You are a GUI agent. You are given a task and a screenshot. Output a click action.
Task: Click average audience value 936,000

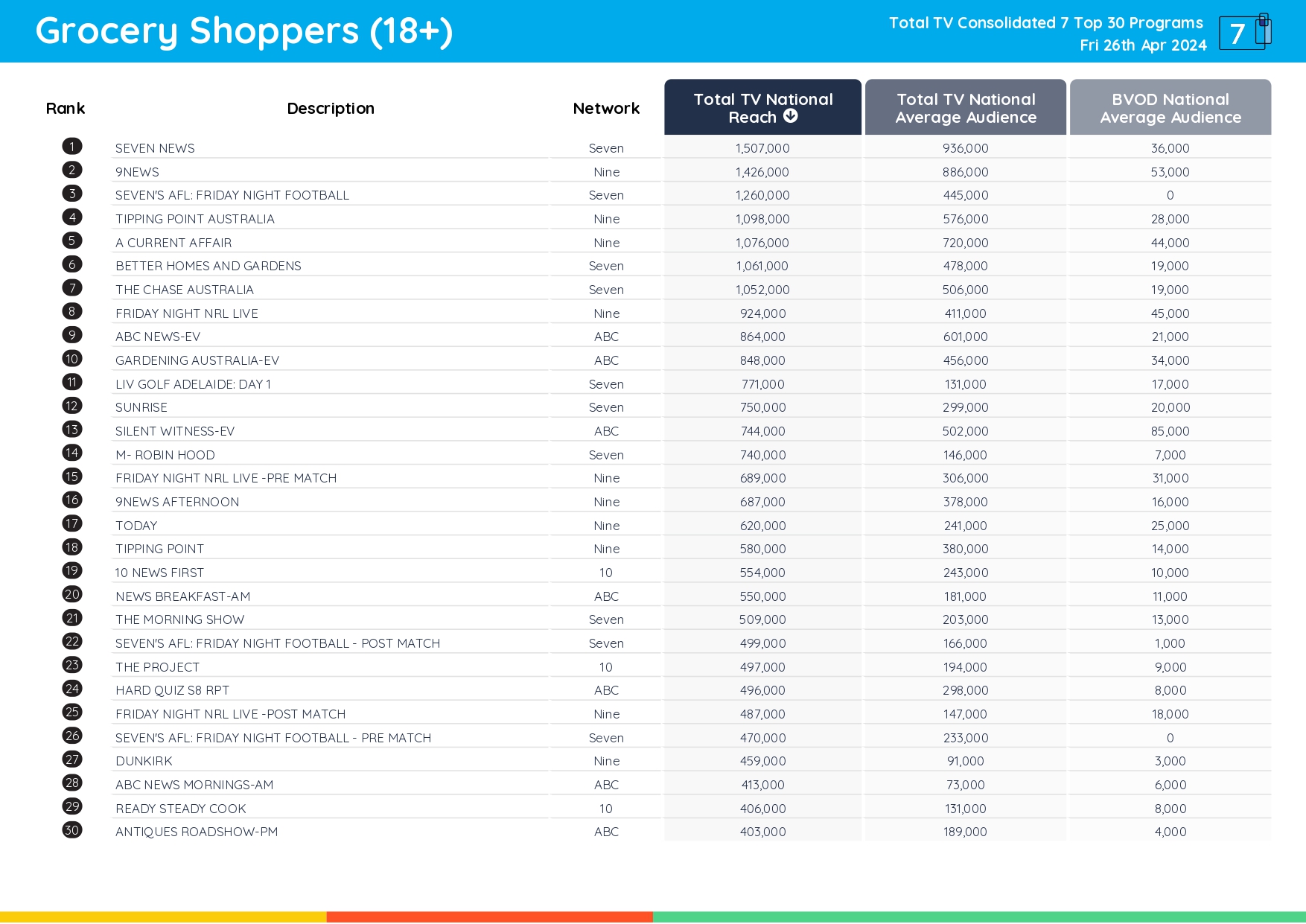pos(966,148)
